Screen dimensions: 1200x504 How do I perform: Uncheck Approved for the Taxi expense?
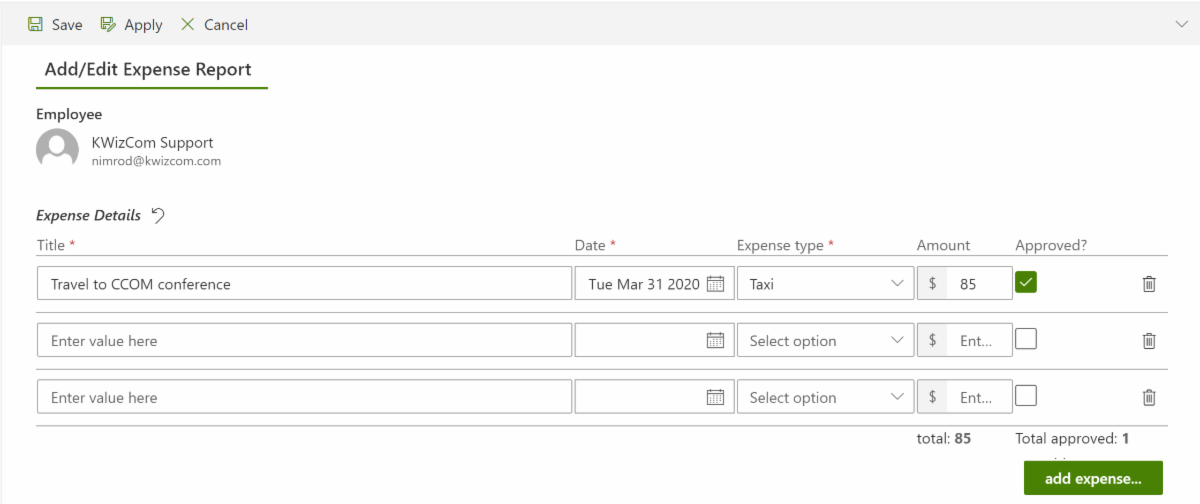(x=1026, y=282)
